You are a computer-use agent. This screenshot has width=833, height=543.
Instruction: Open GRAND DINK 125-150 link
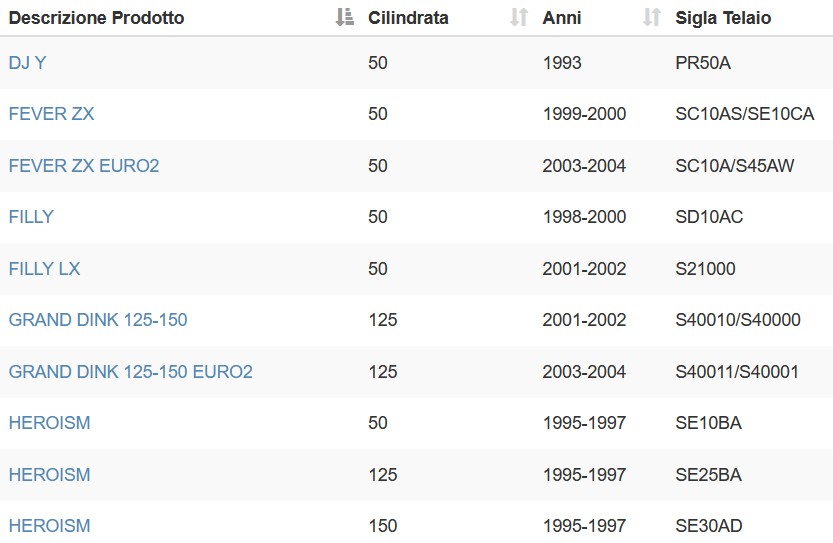coord(98,320)
